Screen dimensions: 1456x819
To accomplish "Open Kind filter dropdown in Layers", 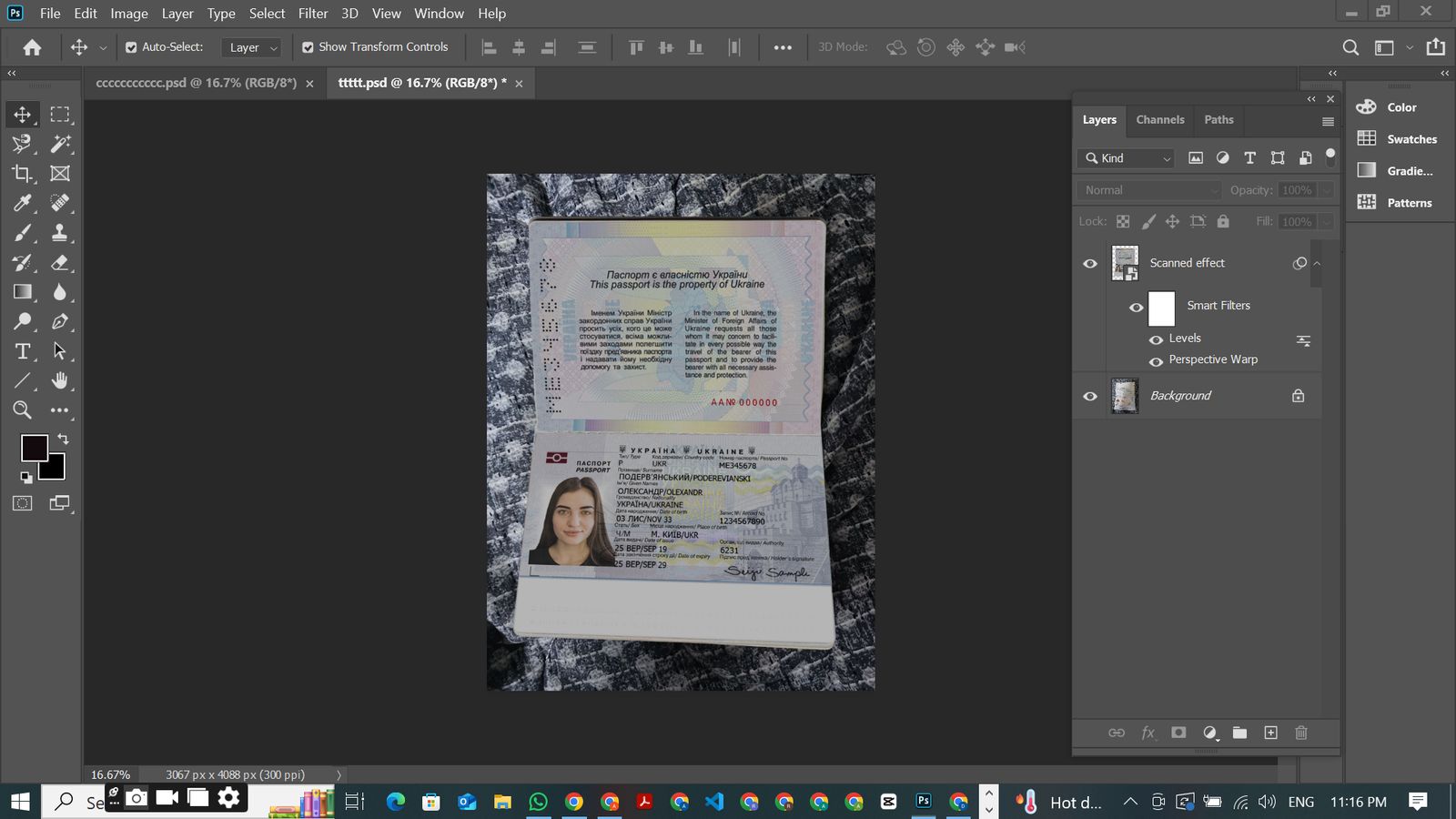I will pos(1127,158).
